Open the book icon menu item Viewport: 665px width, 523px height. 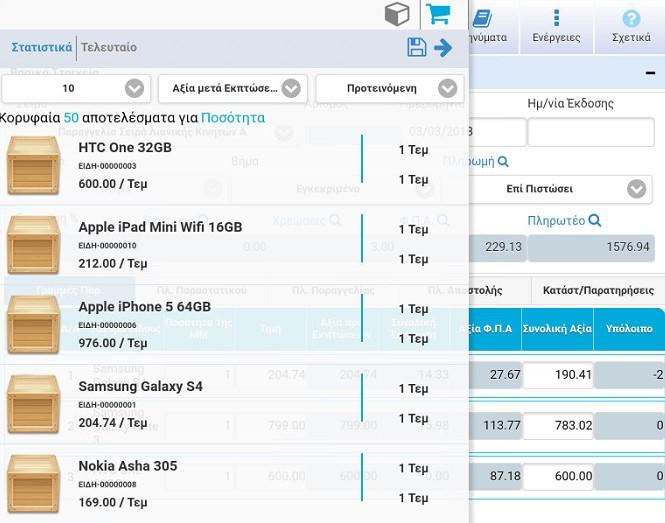point(482,19)
